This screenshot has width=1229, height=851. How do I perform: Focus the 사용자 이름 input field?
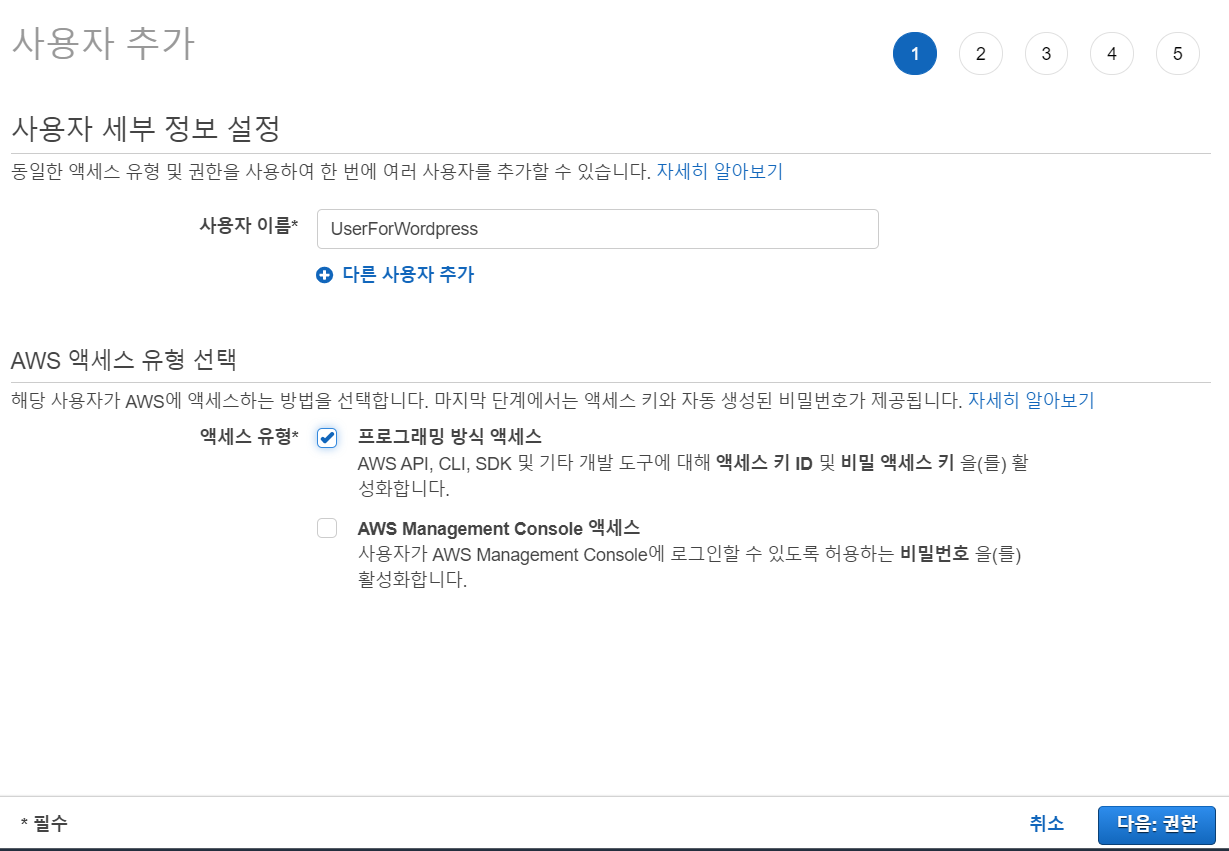597,229
